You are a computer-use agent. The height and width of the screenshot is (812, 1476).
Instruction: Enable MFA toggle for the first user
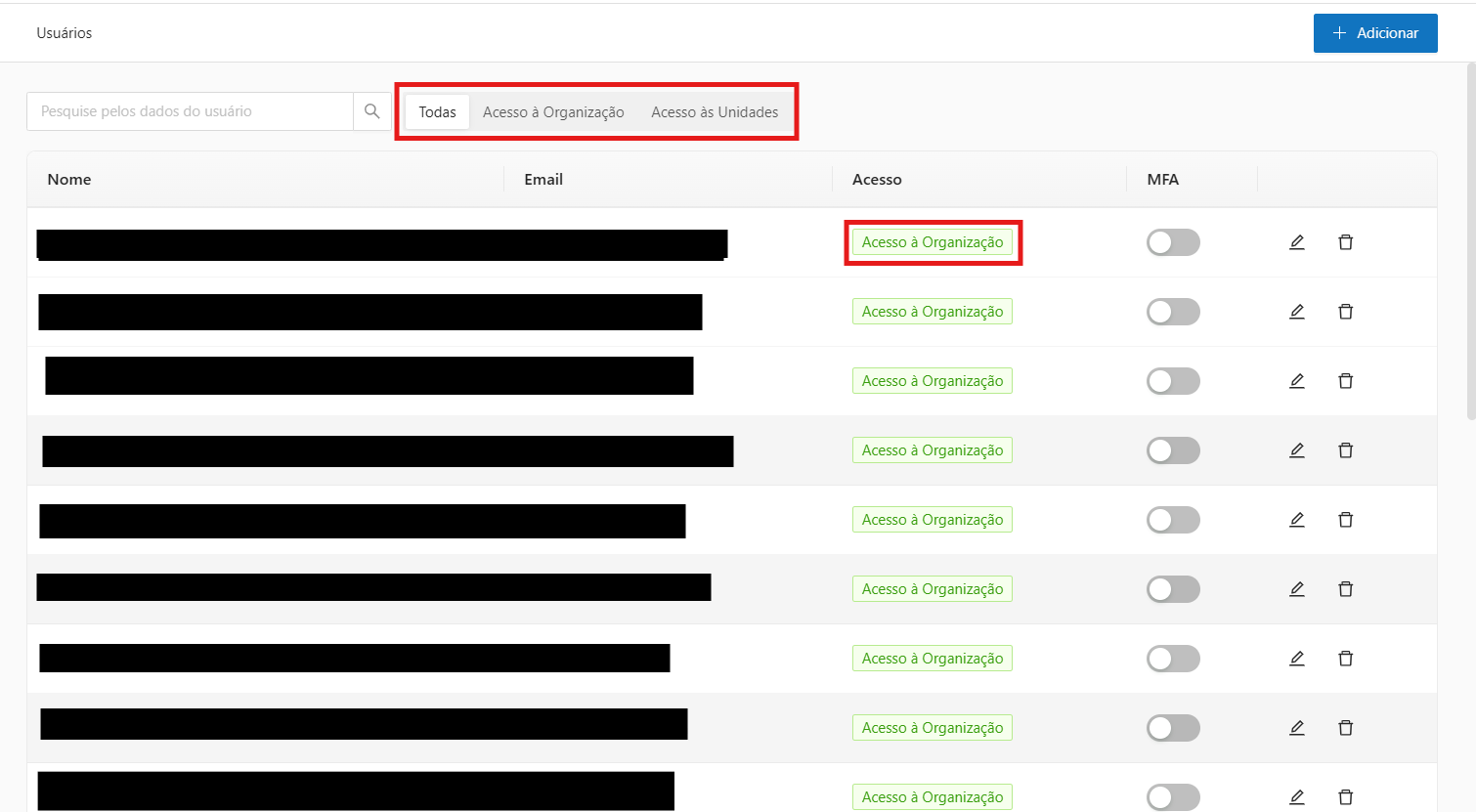(1173, 242)
